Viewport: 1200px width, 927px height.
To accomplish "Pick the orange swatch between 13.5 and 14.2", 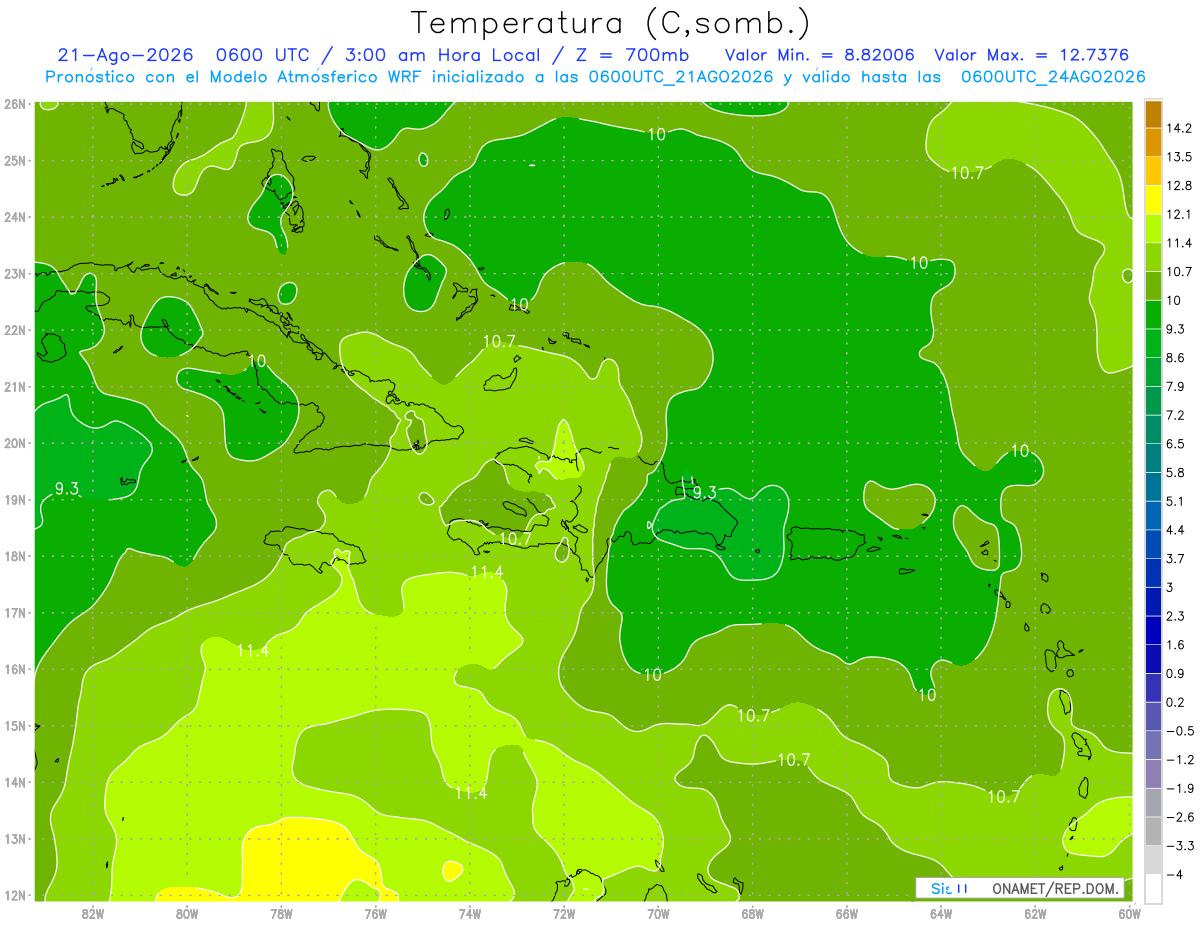I will coord(1153,143).
